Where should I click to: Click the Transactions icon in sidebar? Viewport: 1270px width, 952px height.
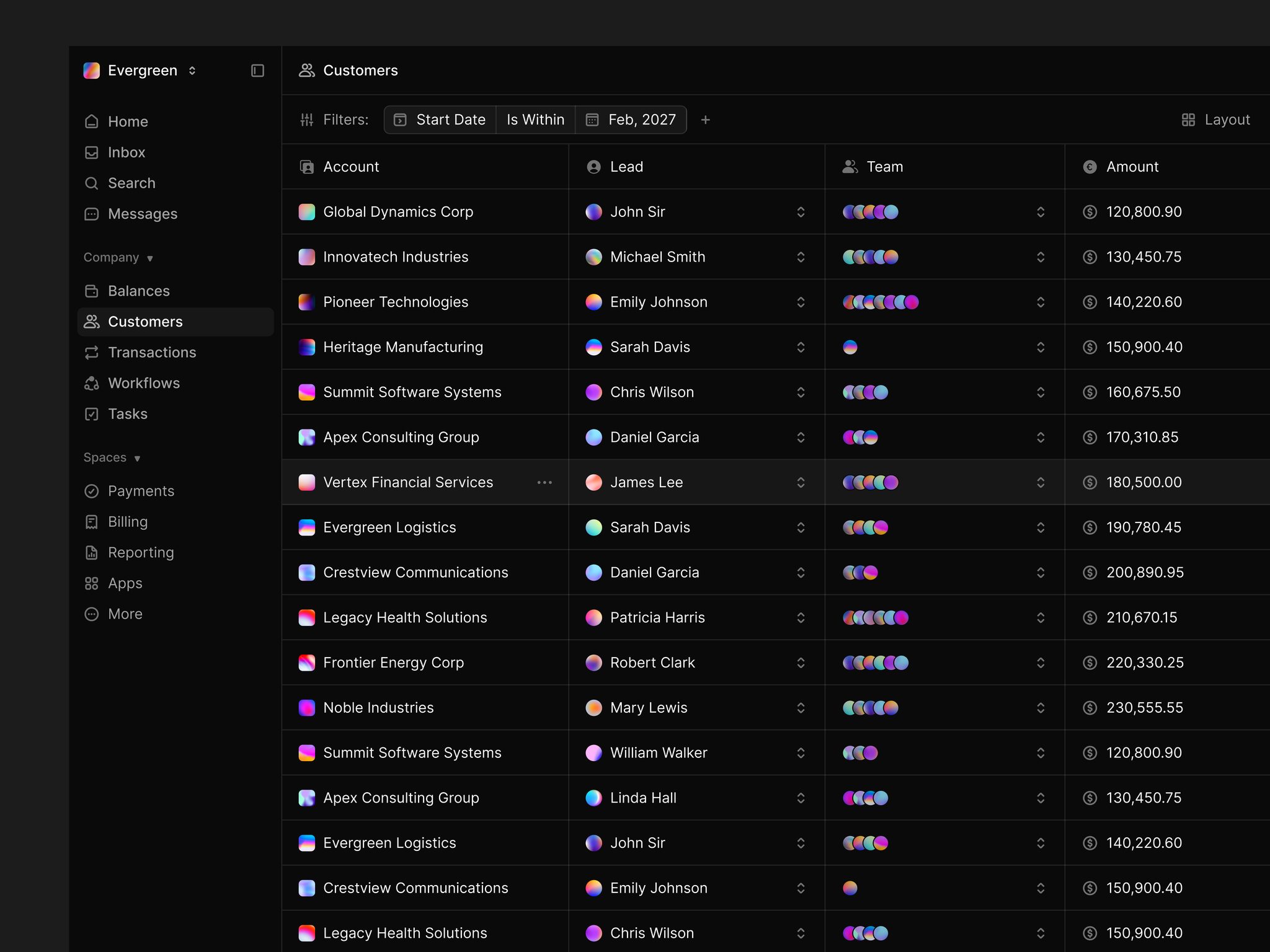point(92,353)
